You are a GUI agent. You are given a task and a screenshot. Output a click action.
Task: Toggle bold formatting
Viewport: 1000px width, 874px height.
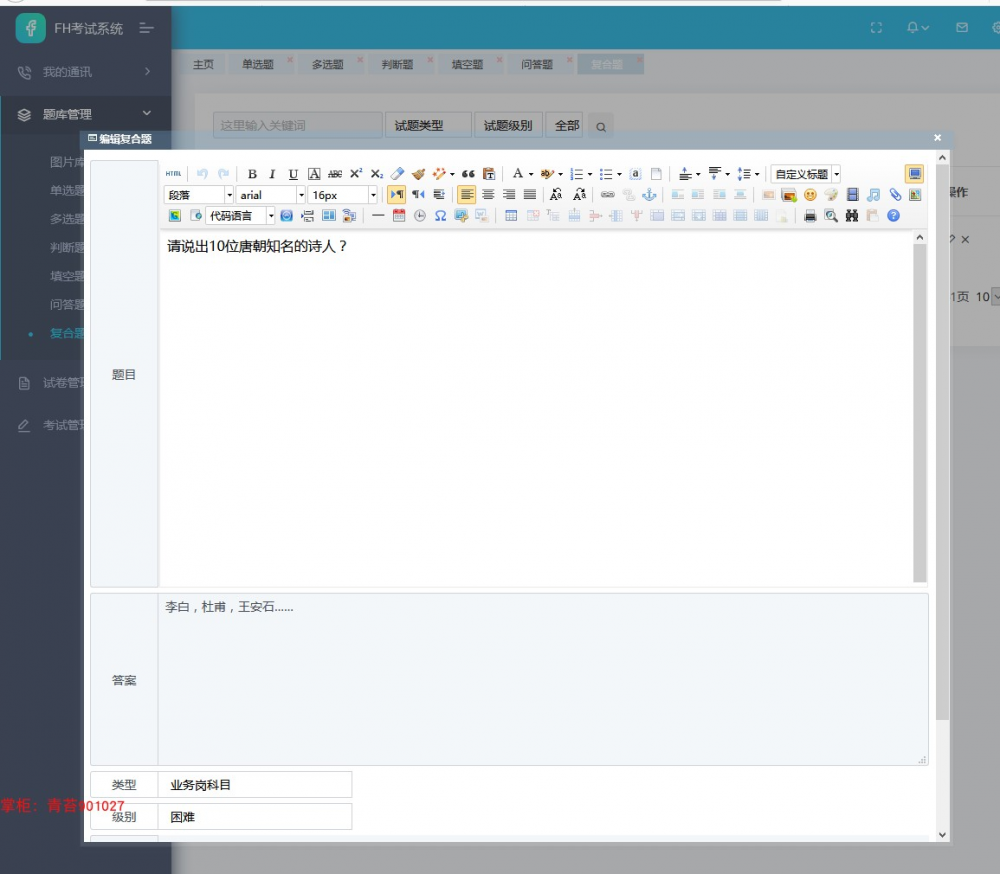click(x=251, y=173)
